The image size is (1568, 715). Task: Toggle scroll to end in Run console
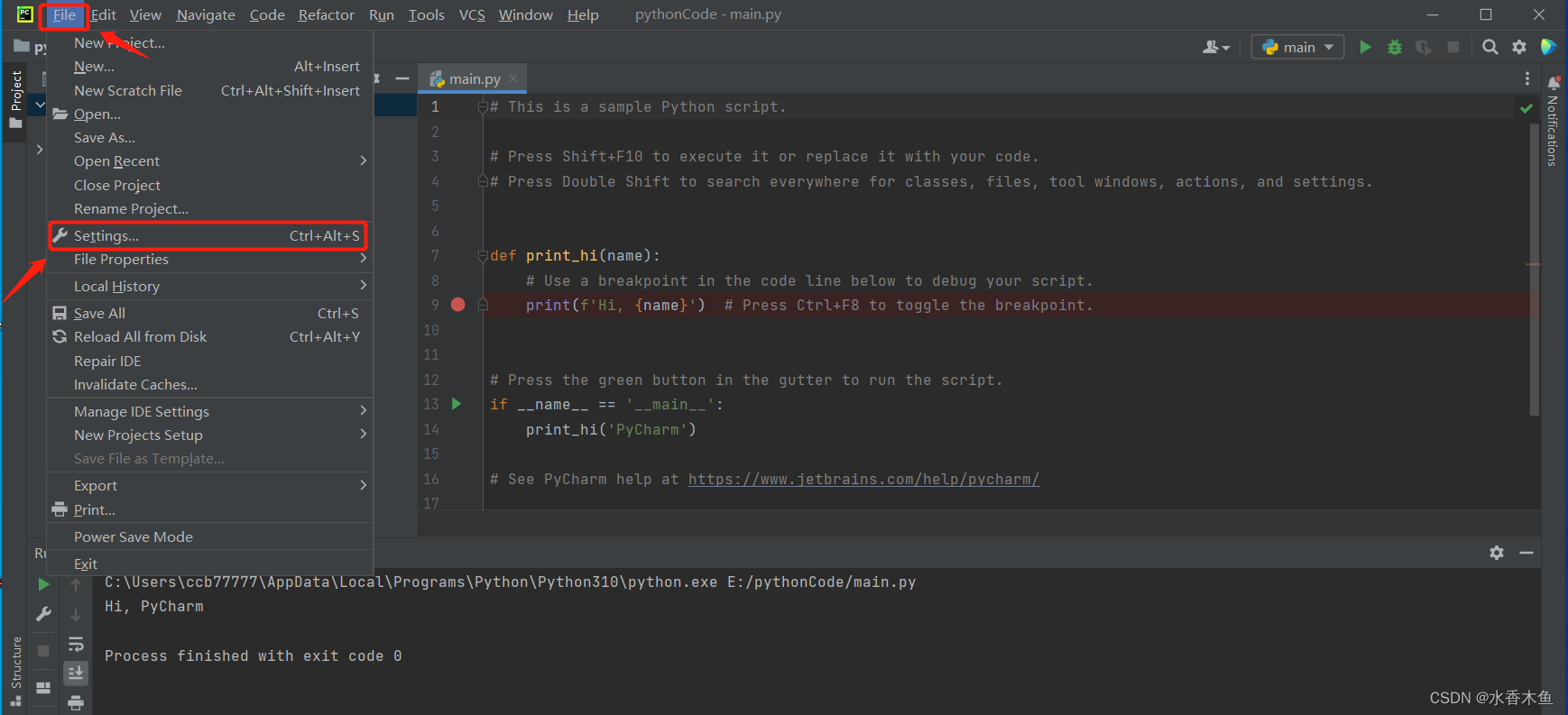tap(76, 673)
